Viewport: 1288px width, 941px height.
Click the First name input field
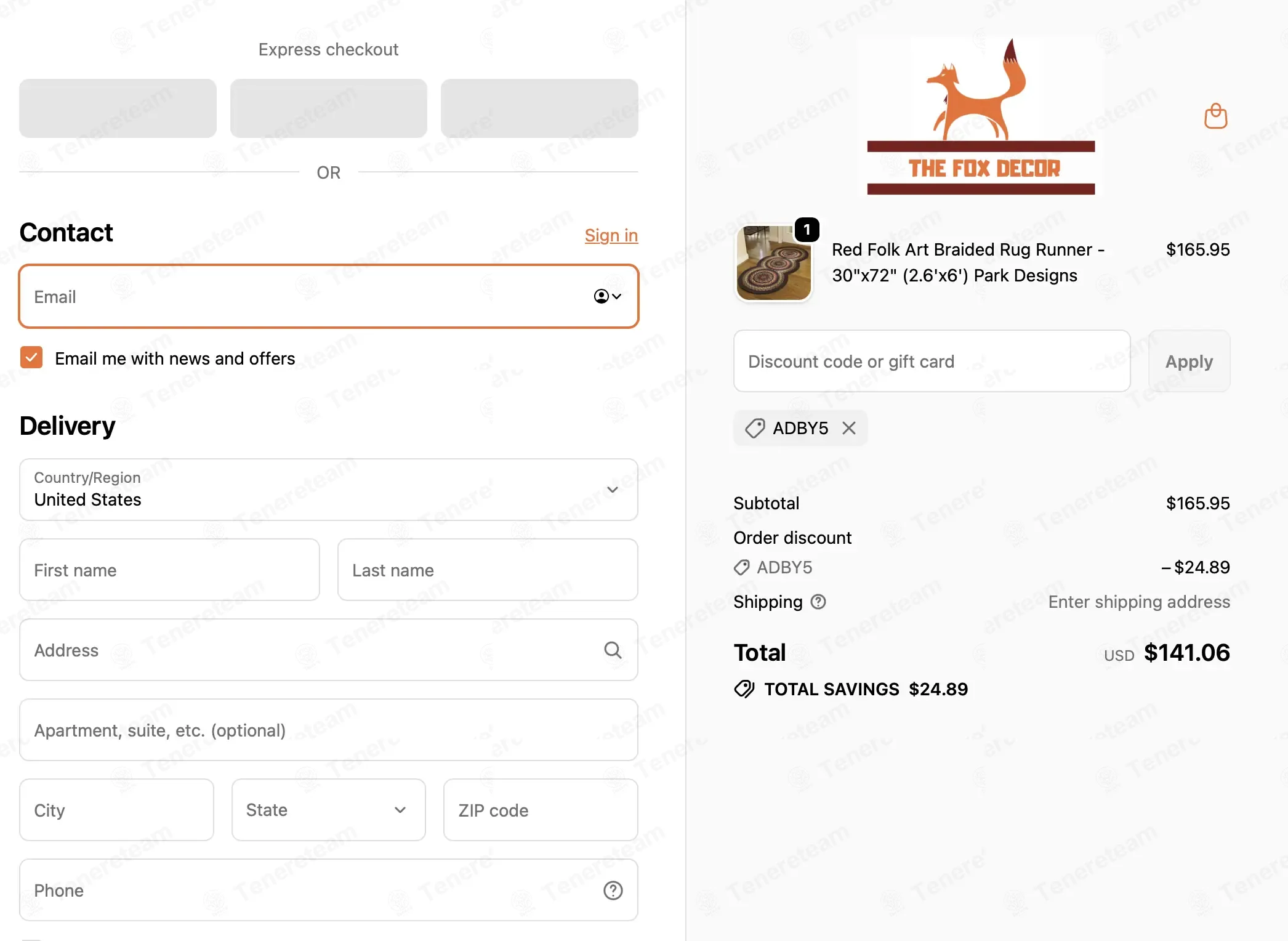169,570
